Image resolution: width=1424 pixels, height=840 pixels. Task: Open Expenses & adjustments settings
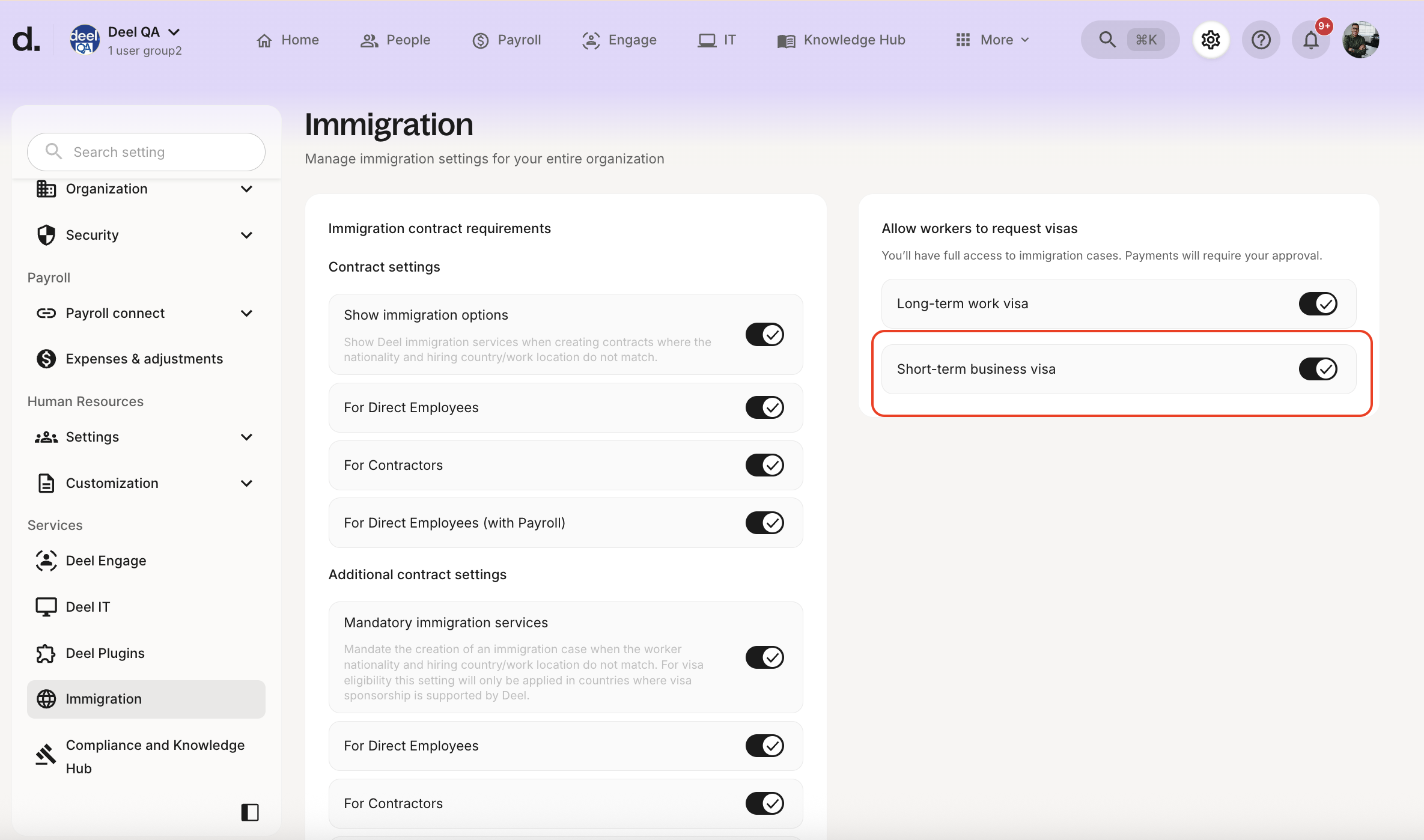click(x=144, y=359)
